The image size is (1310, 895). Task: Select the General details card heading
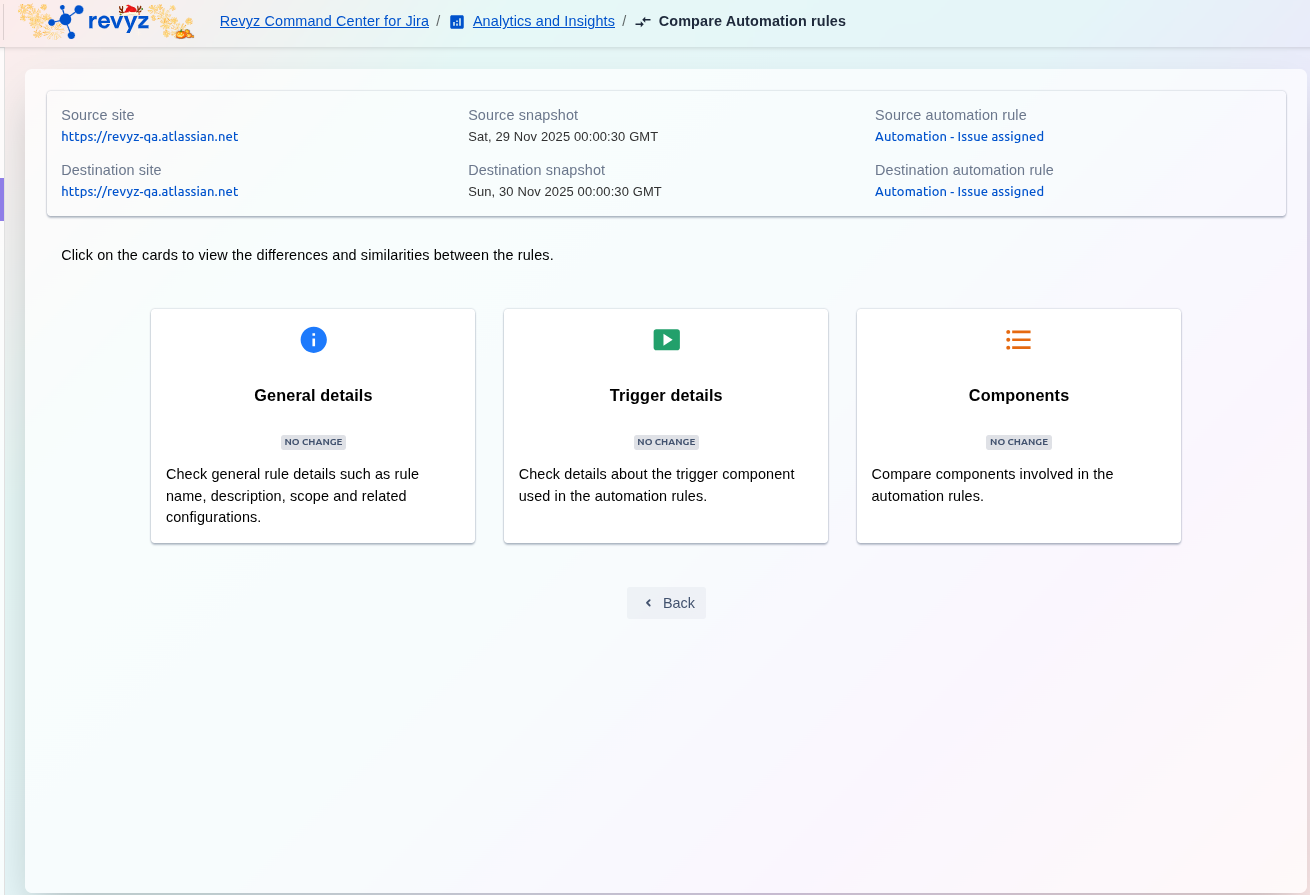[313, 396]
